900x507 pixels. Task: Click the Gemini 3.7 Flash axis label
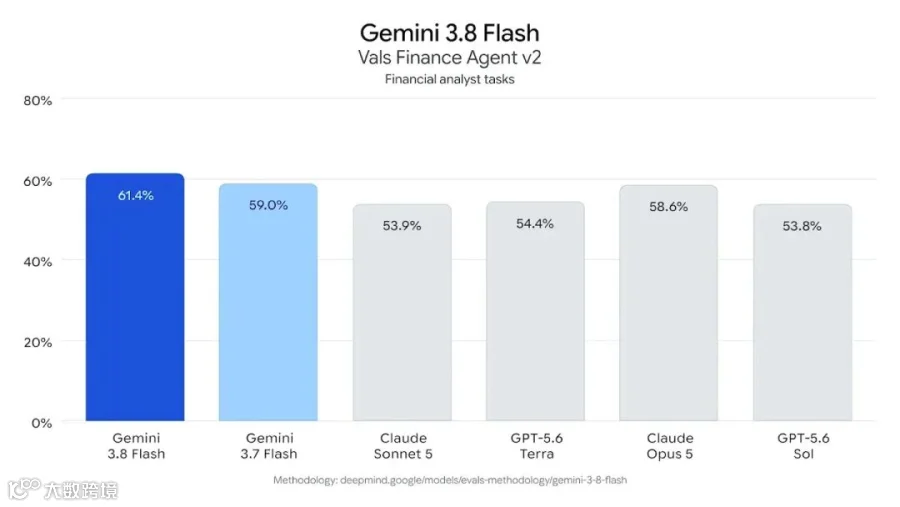(269, 446)
